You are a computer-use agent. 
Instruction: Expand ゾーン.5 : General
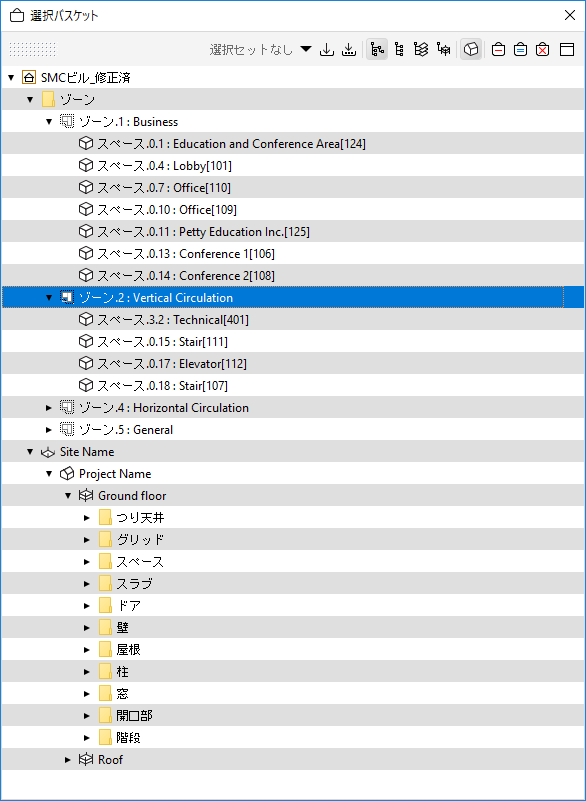(49, 429)
